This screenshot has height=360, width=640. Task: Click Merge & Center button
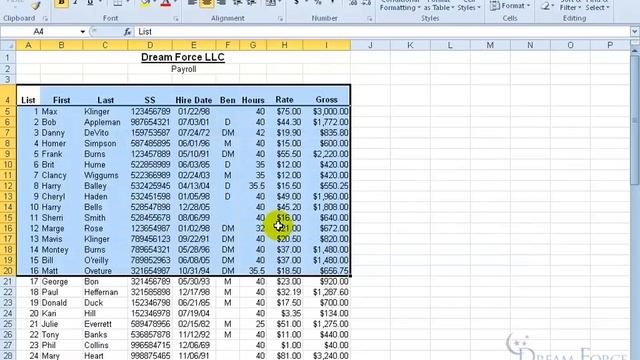(x=270, y=3)
